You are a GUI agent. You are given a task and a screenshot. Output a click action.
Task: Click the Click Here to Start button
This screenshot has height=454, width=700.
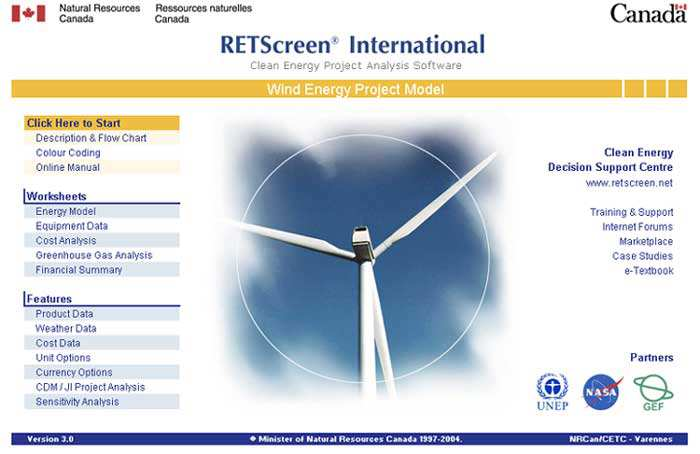[x=102, y=123]
